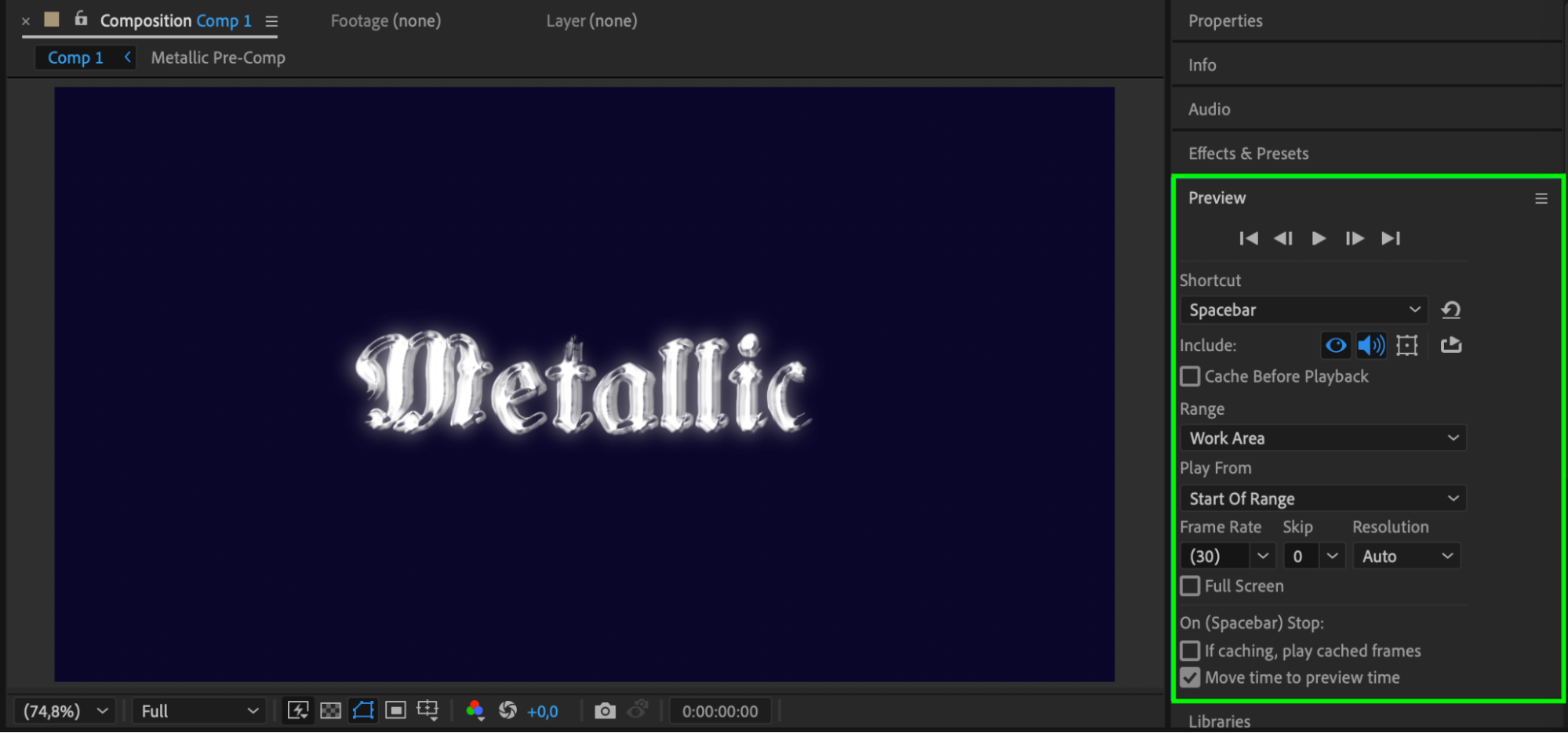
Task: Navigate to Metallic Pre-Comp breadcrumb
Action: (218, 58)
